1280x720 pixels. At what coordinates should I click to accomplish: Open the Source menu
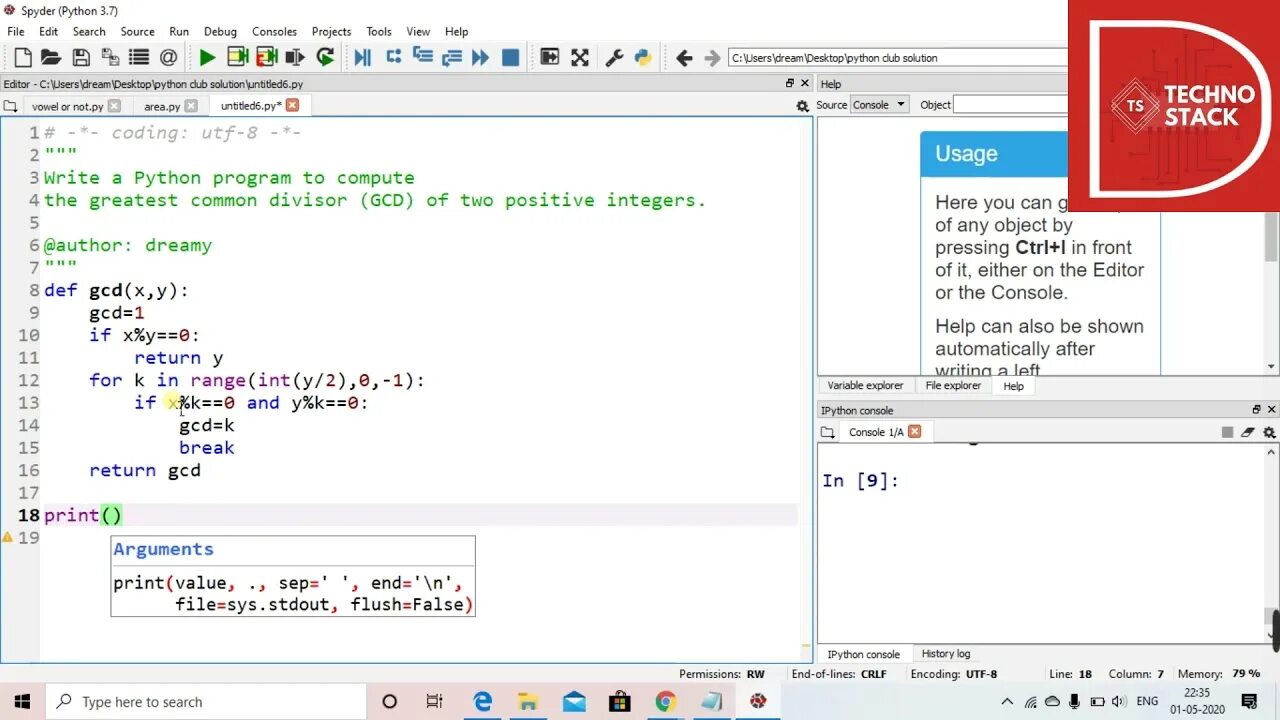[137, 31]
